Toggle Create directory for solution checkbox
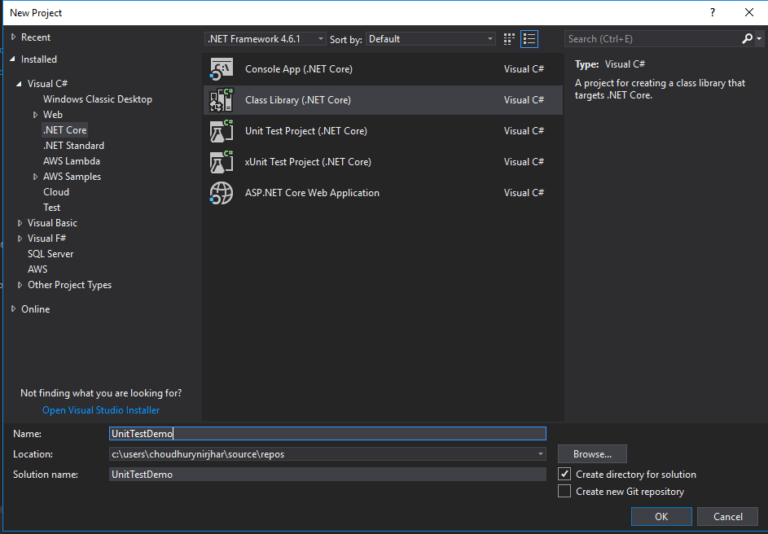The height and width of the screenshot is (534, 768). [x=564, y=474]
